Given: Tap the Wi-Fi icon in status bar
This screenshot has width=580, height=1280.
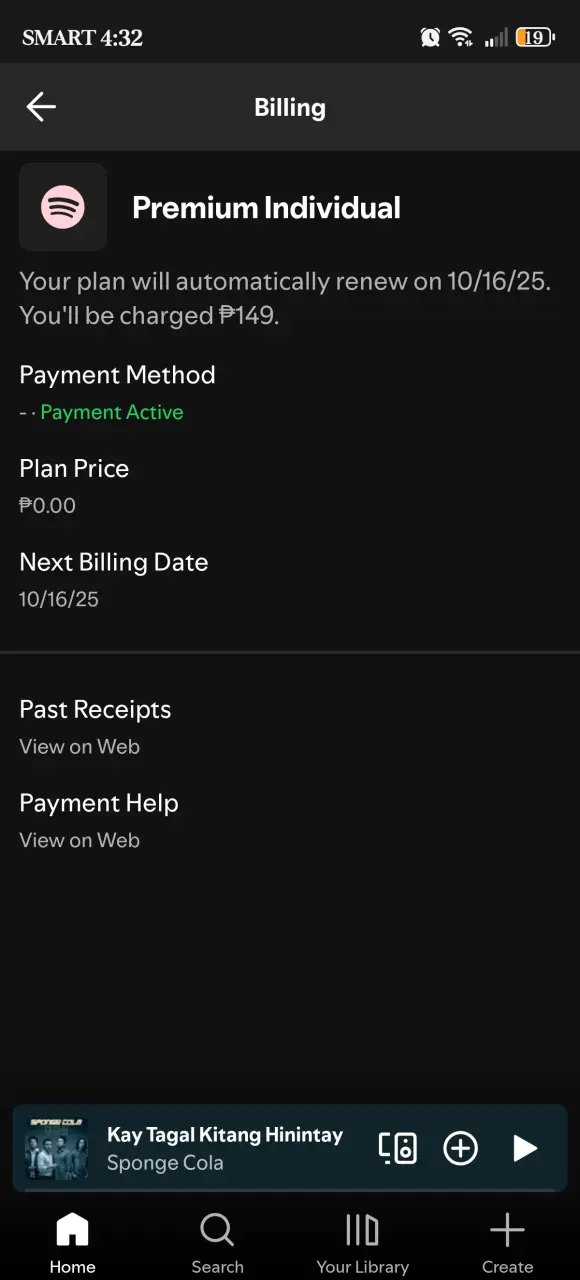Looking at the screenshot, I should [x=461, y=38].
